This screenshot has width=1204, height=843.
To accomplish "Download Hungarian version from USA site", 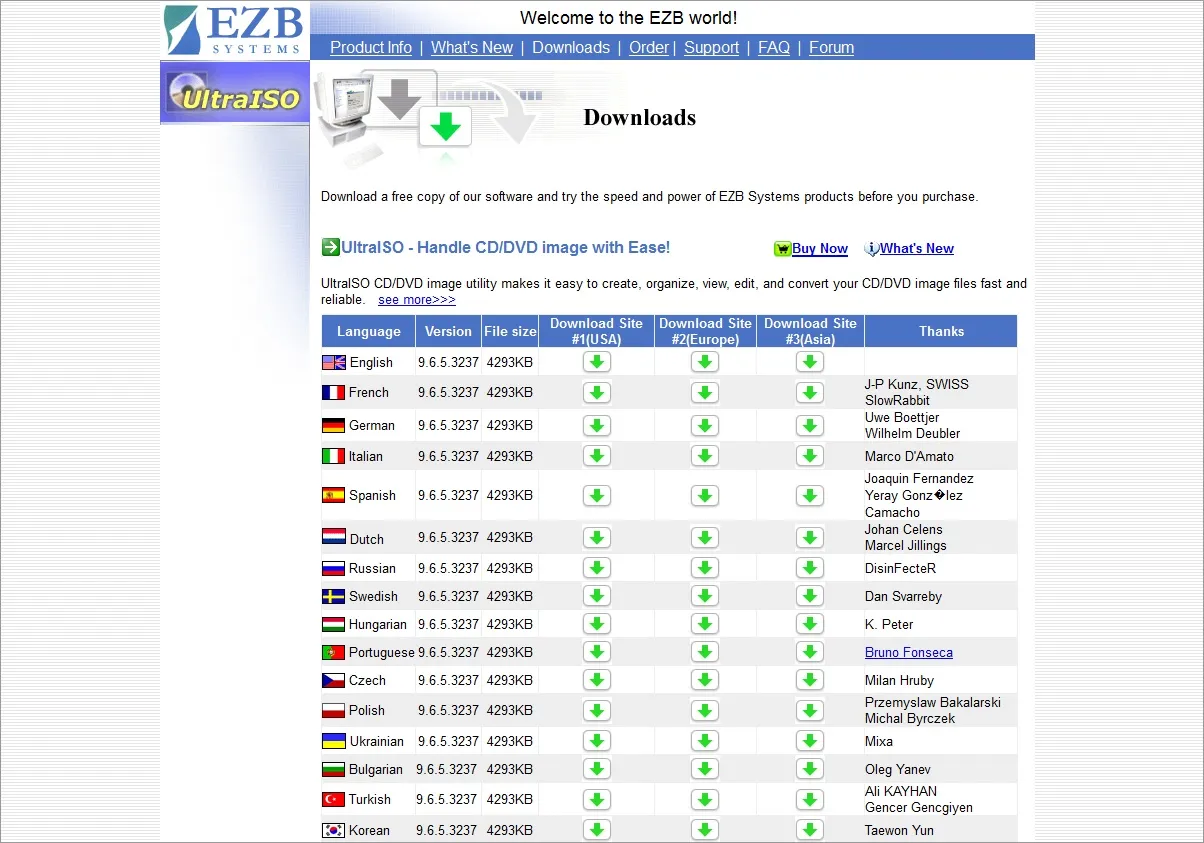I will [597, 624].
